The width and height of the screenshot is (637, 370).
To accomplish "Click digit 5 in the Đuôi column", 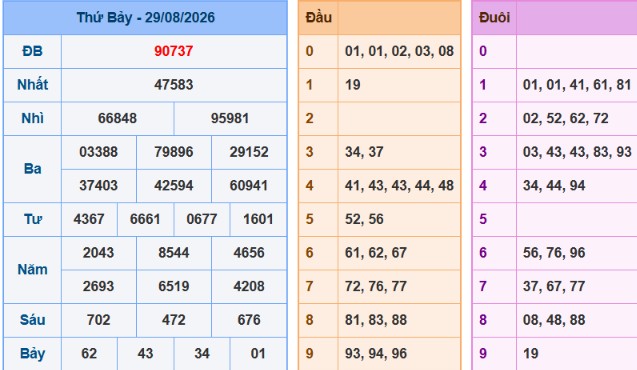I will (483, 219).
